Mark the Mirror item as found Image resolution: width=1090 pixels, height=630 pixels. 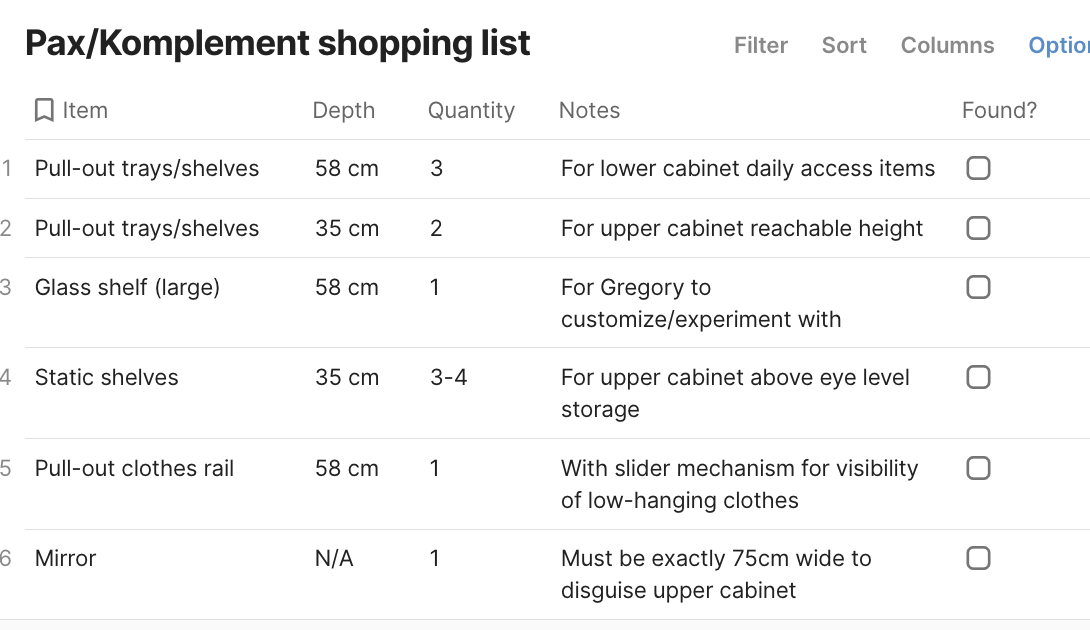tap(978, 558)
